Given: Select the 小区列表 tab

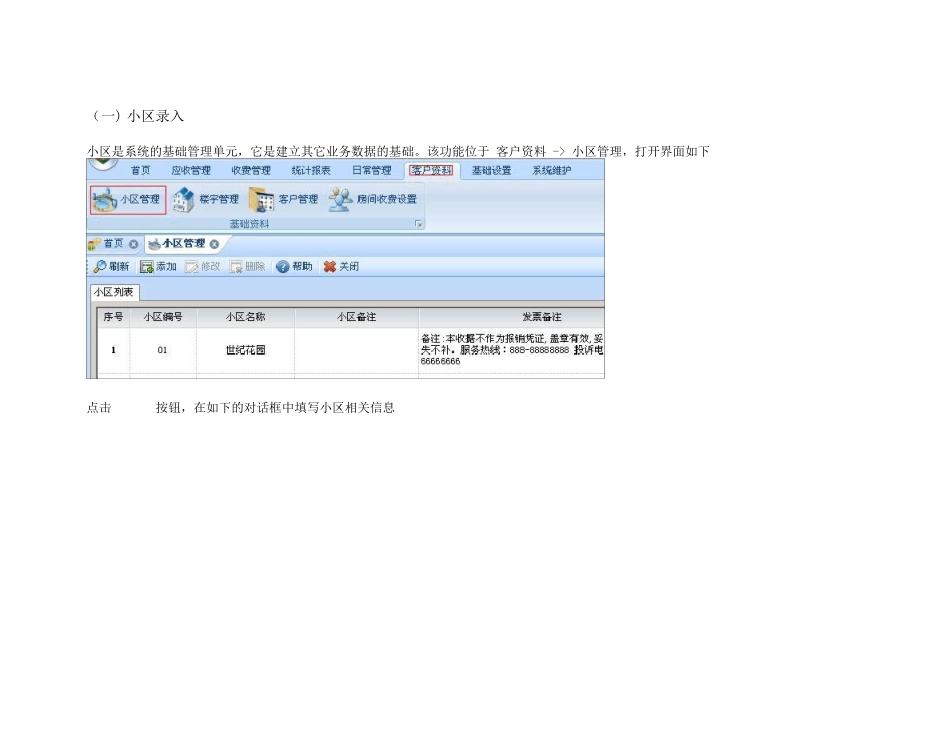Looking at the screenshot, I should (114, 293).
